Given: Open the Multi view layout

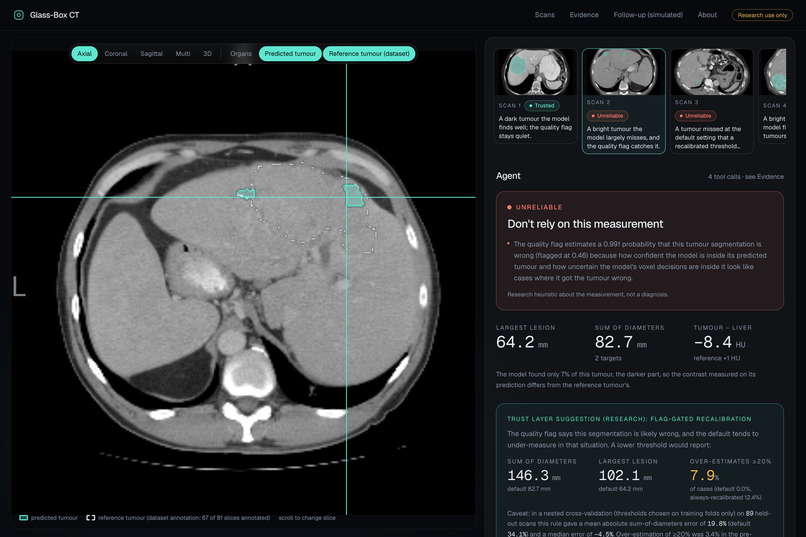Looking at the screenshot, I should (x=182, y=53).
